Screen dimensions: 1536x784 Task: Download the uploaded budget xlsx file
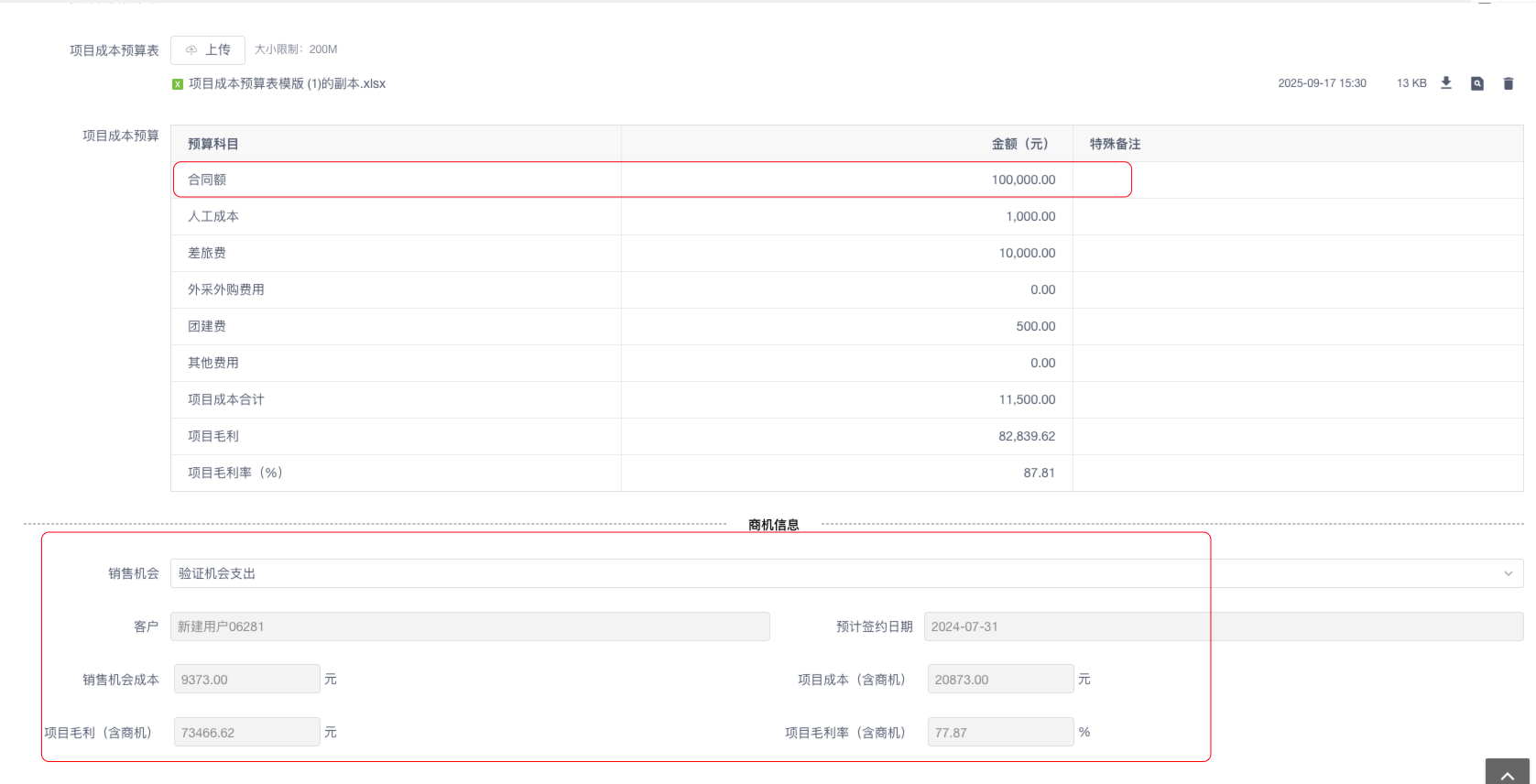pyautogui.click(x=1446, y=83)
